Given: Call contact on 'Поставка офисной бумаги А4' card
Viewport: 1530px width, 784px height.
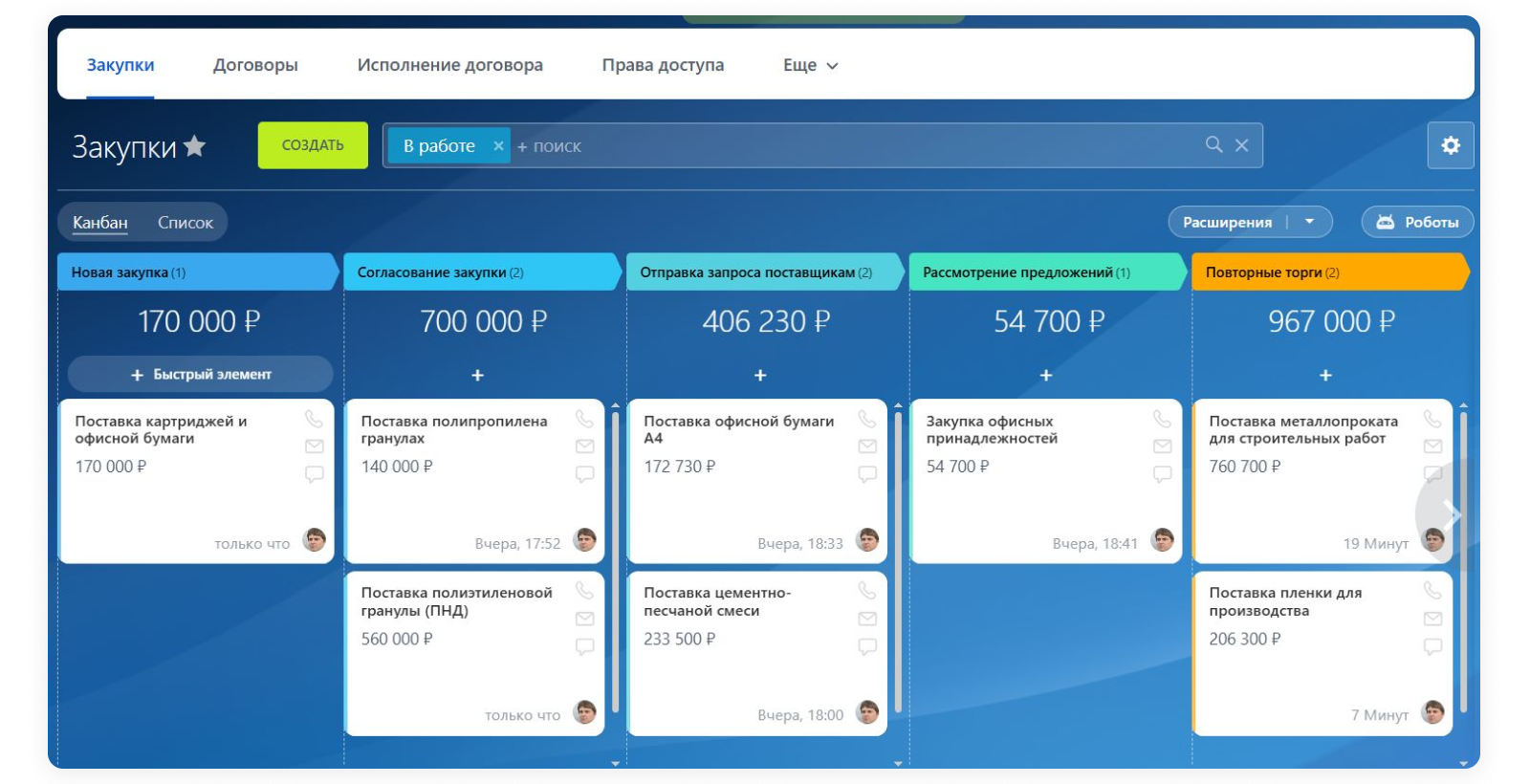Looking at the screenshot, I should [867, 419].
